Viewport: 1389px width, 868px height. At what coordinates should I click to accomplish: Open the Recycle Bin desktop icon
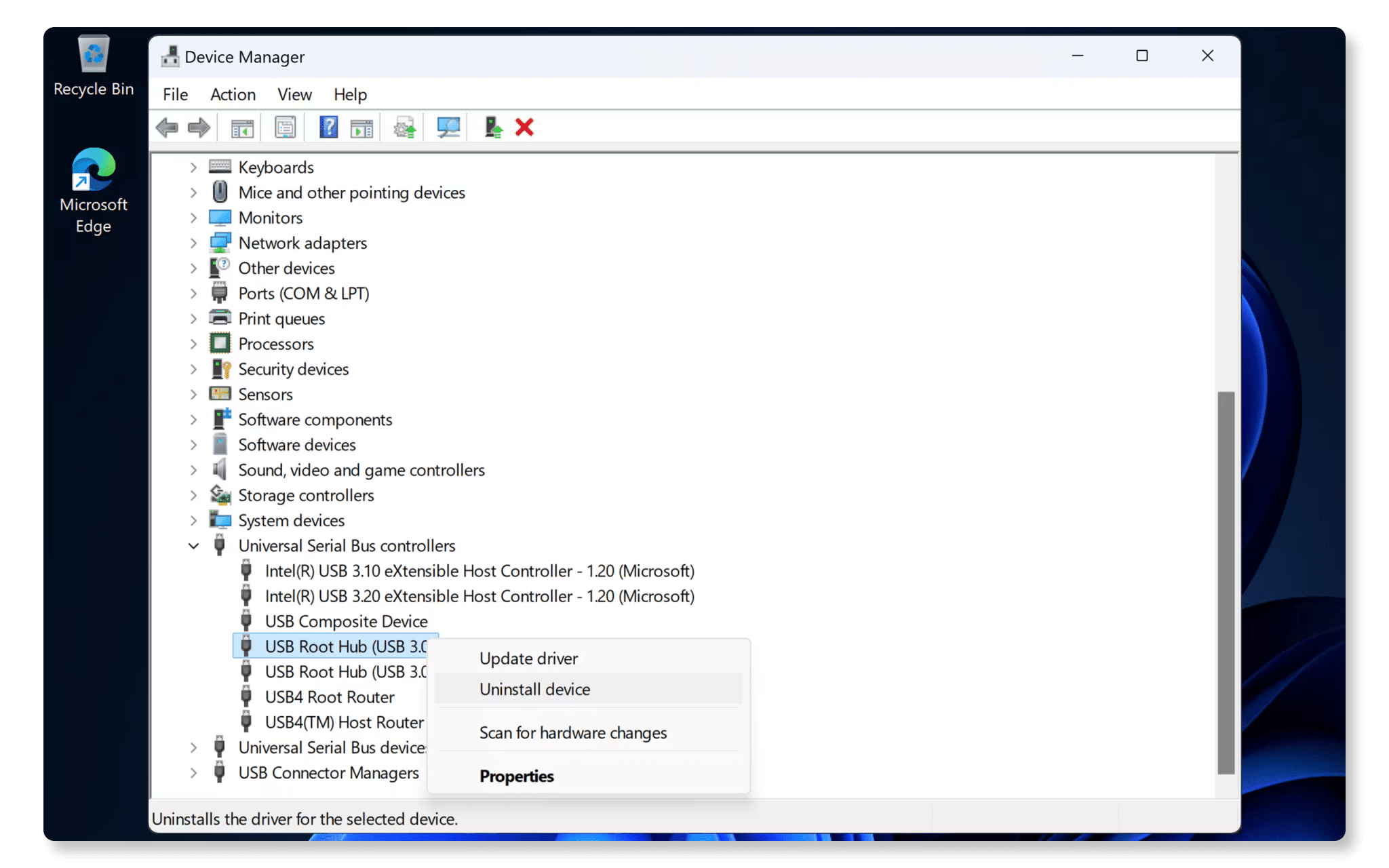tap(94, 66)
